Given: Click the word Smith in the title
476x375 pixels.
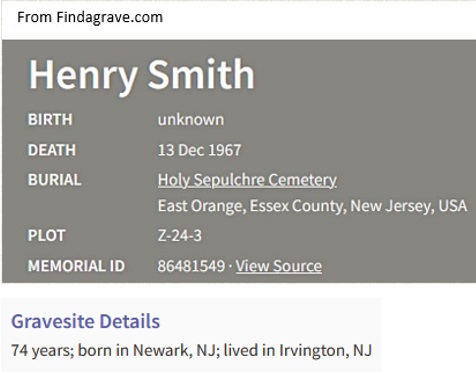Looking at the screenshot, I should pos(201,74).
